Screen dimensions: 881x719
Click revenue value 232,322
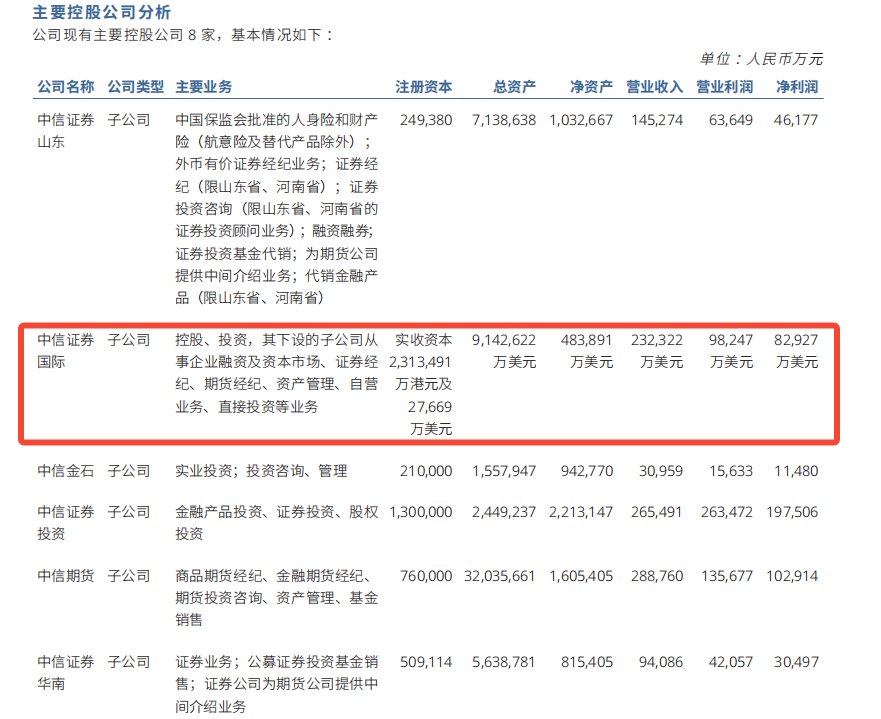pos(657,340)
